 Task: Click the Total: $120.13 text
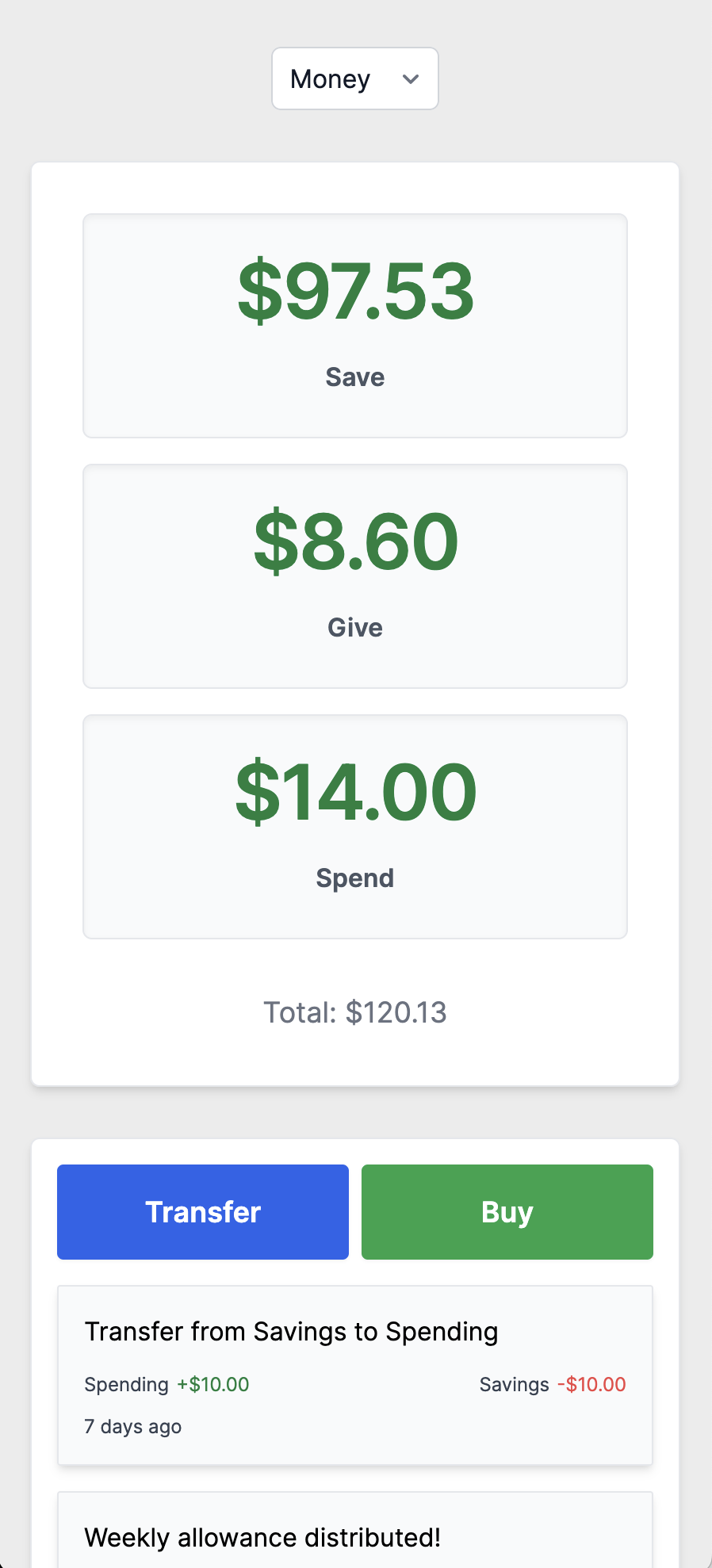coord(355,1012)
